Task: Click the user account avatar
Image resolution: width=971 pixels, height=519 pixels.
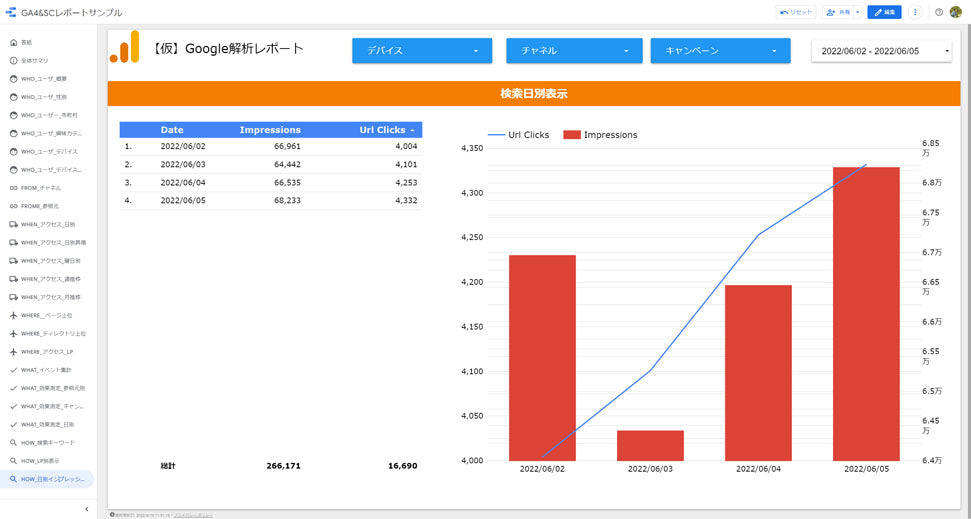Action: [x=956, y=12]
